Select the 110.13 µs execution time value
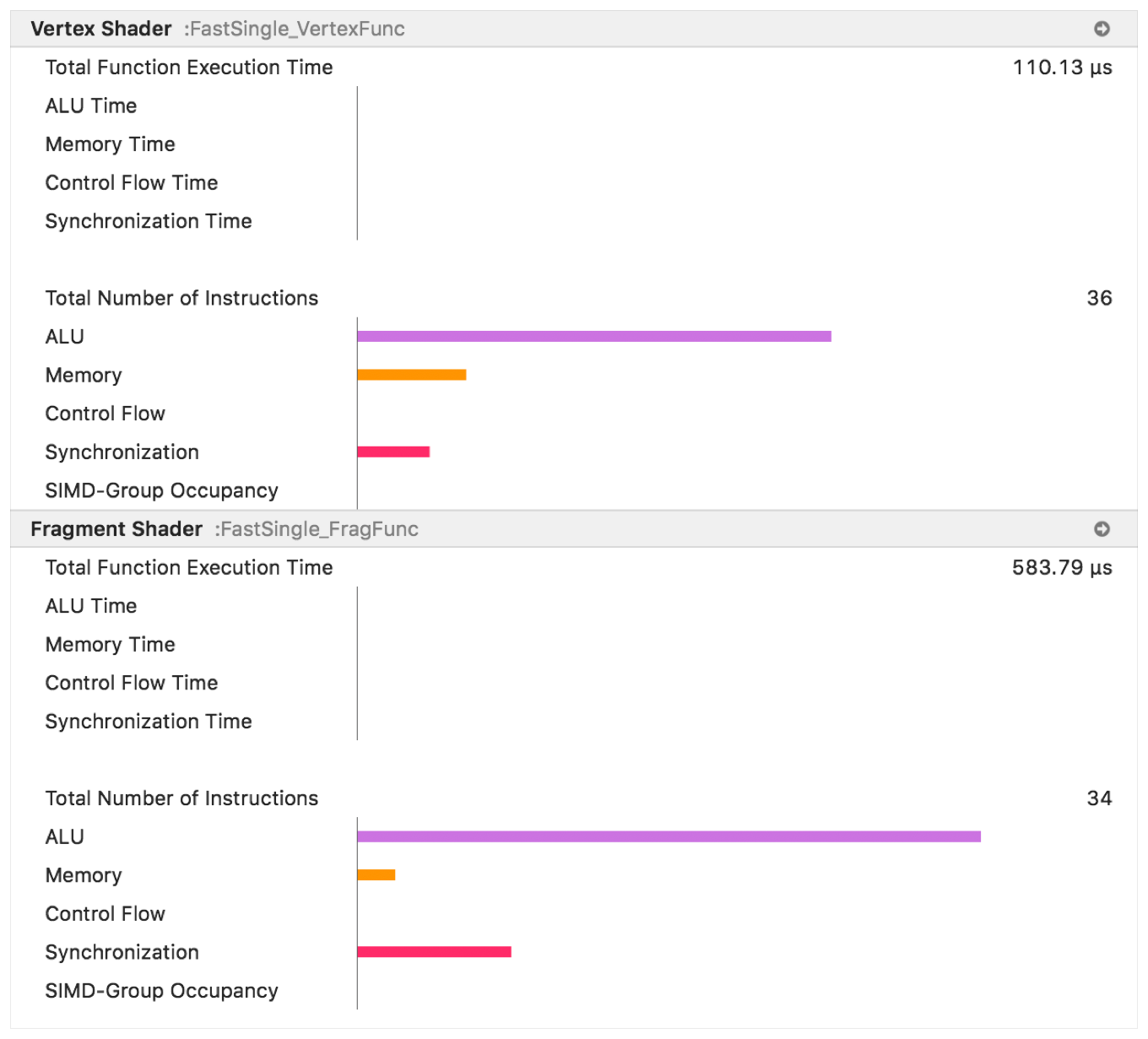 click(x=1062, y=68)
